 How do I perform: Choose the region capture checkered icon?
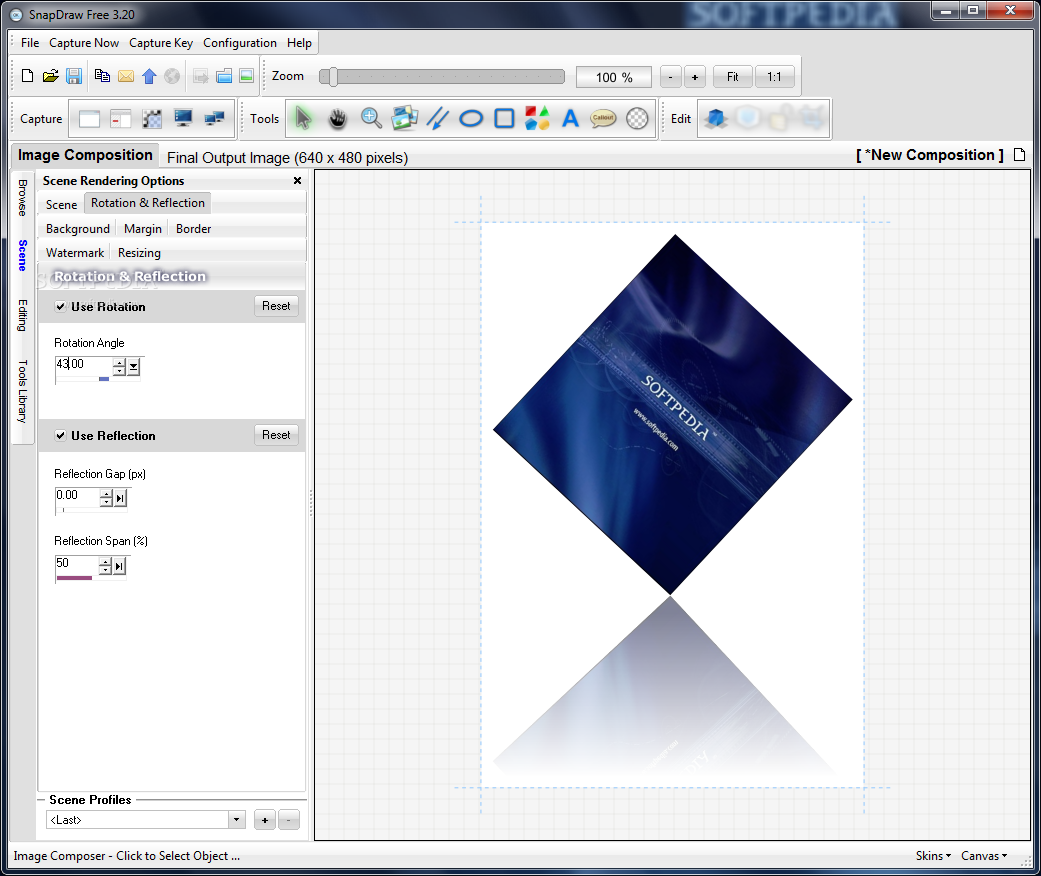[152, 119]
